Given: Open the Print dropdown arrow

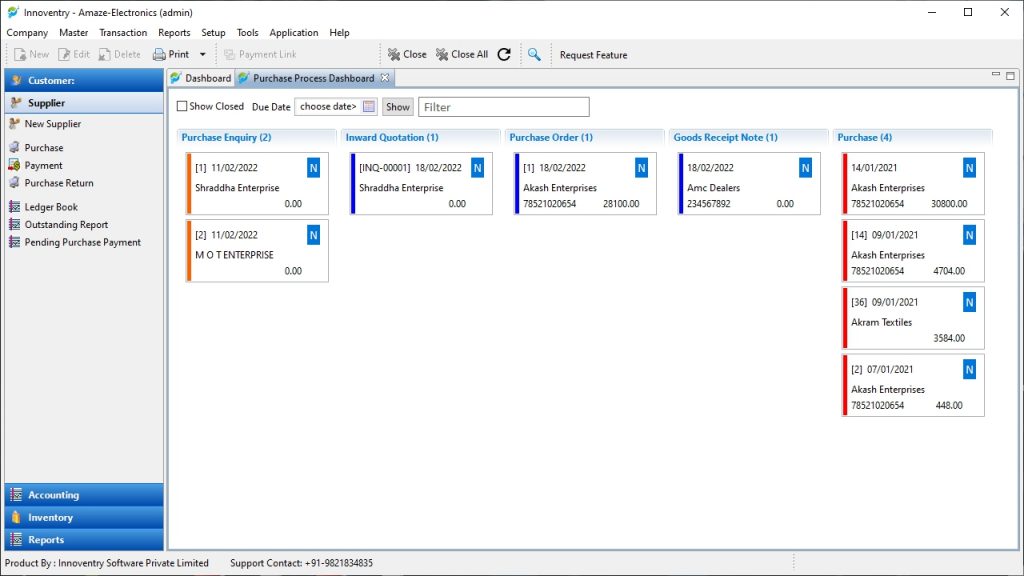Looking at the screenshot, I should [x=202, y=55].
